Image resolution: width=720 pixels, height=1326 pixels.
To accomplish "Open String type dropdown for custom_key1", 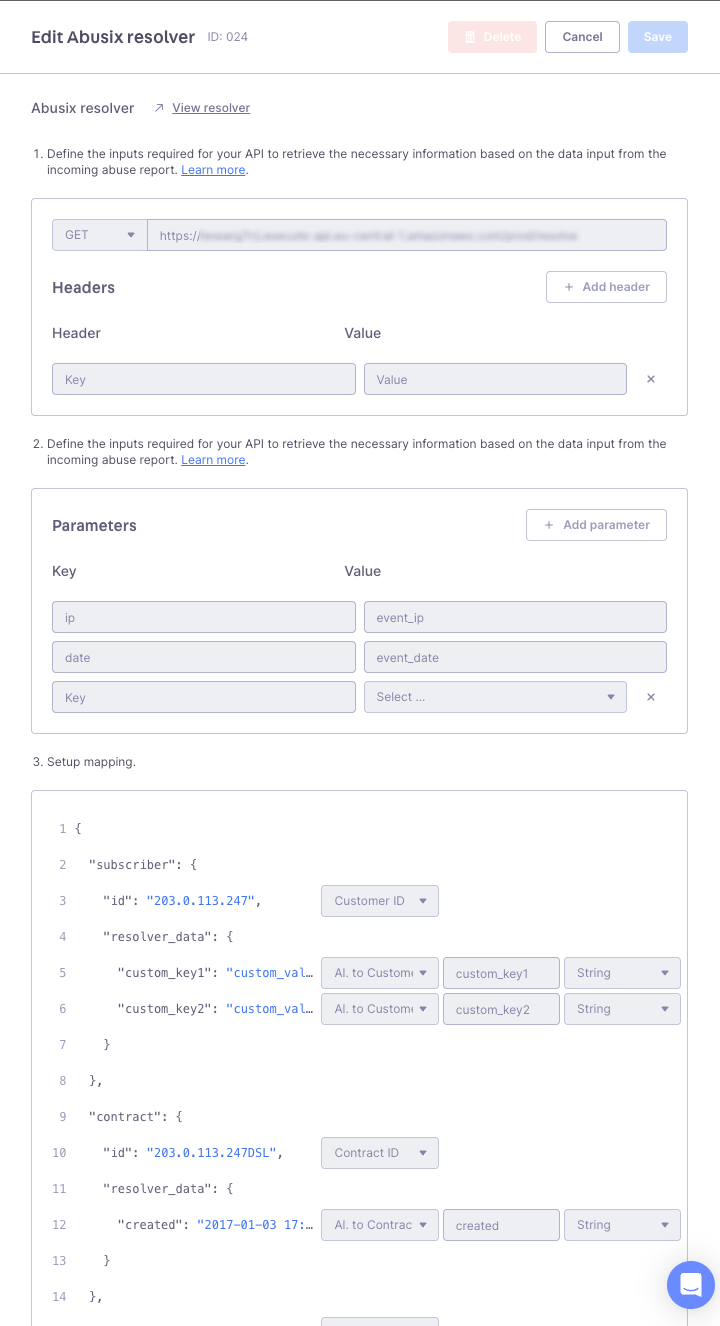I will click(x=622, y=973).
